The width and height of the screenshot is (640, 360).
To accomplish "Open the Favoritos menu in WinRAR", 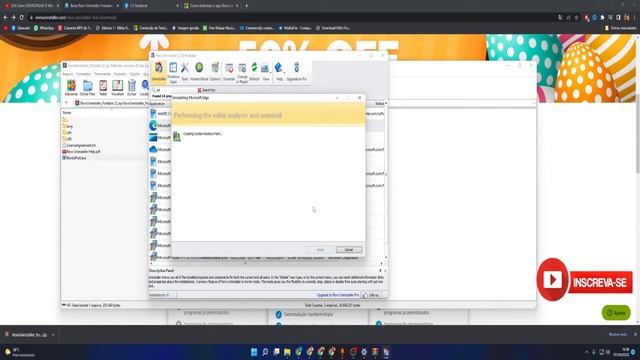I will (x=120, y=74).
